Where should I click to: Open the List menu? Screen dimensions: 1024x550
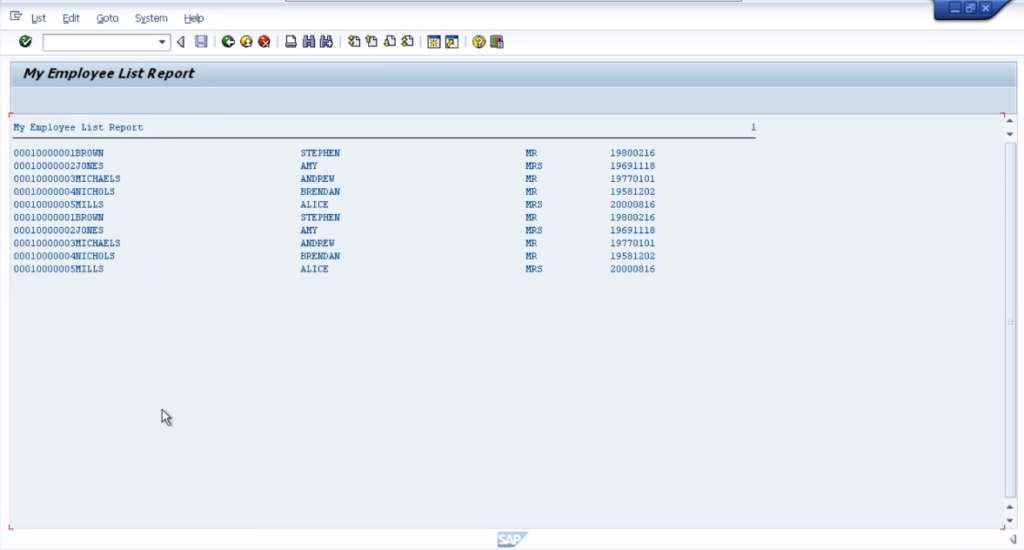click(39, 18)
